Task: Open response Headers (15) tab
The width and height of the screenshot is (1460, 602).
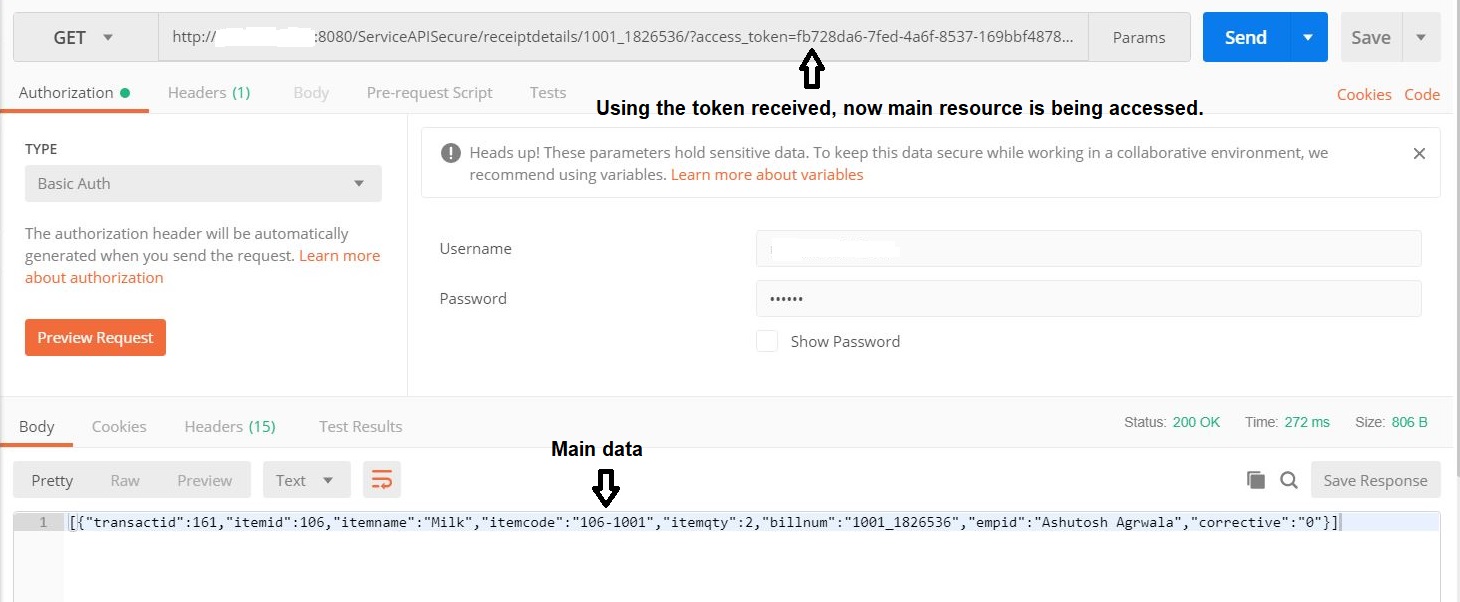Action: click(x=229, y=426)
